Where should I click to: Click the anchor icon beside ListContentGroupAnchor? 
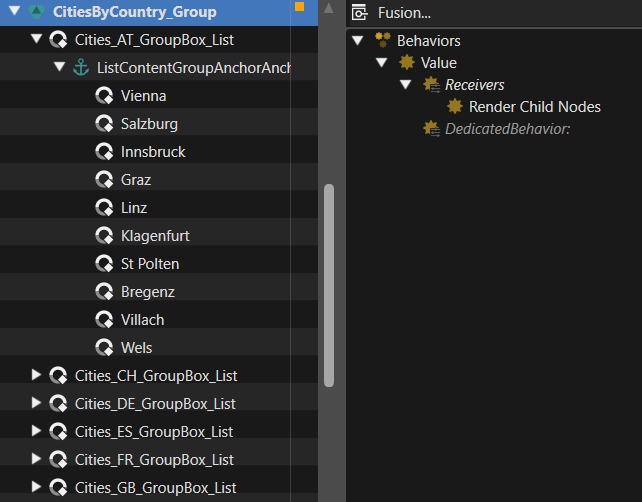(x=81, y=68)
